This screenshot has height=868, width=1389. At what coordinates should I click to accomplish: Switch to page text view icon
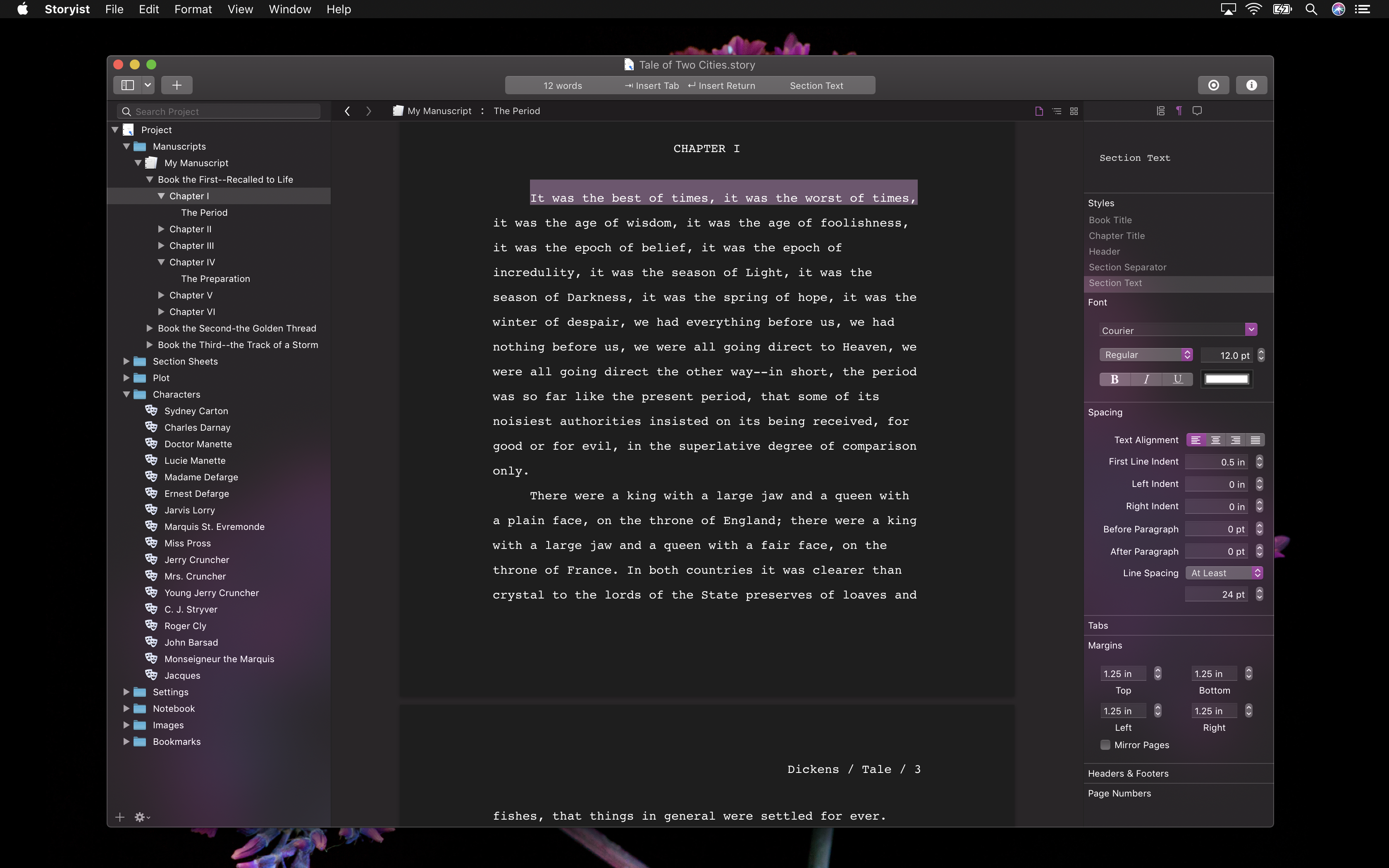(1039, 111)
